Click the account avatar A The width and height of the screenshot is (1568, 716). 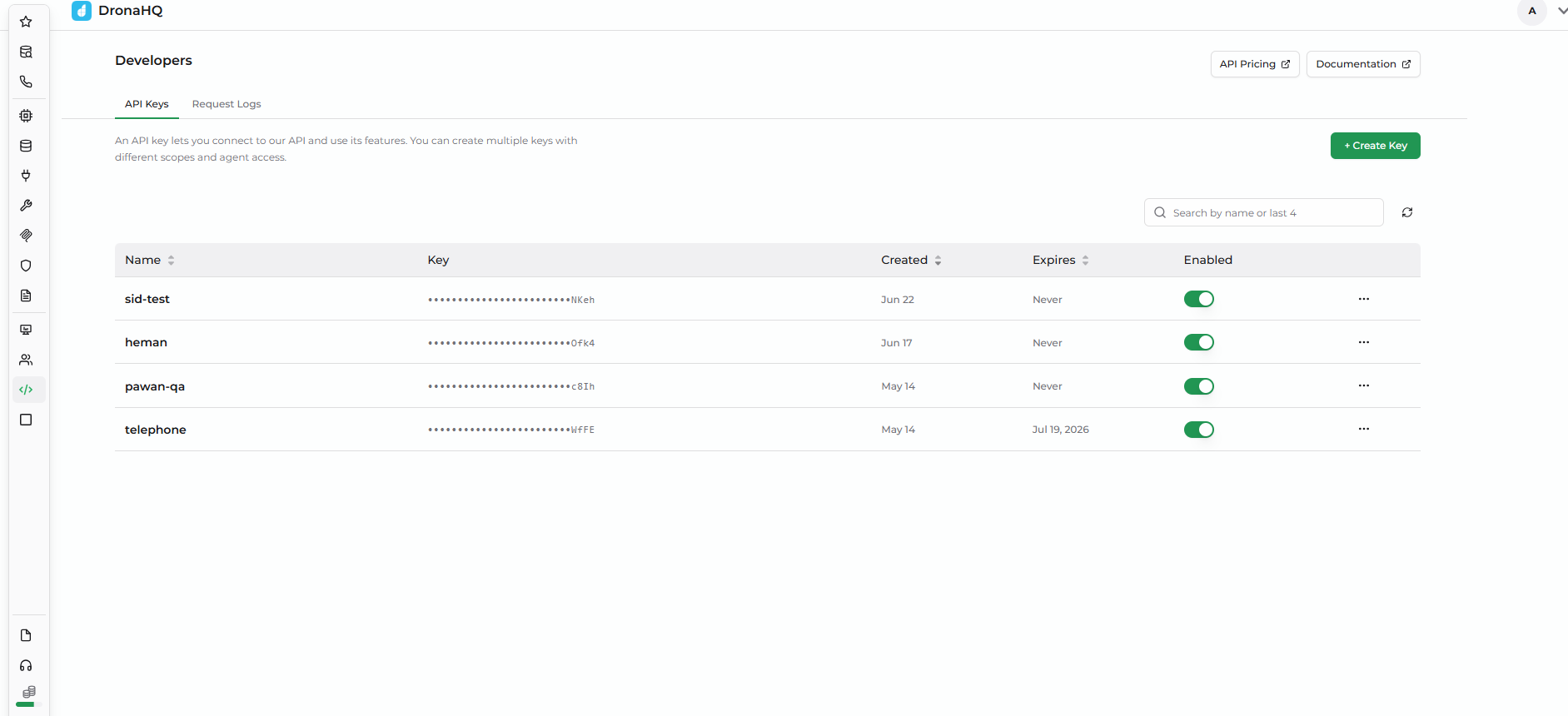[1532, 12]
